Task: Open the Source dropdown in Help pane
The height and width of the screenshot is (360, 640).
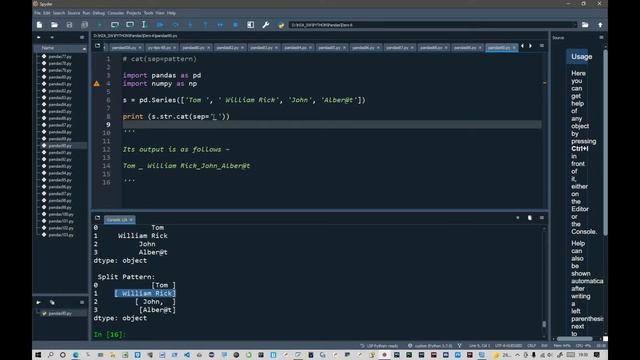Action: pyautogui.click(x=558, y=38)
